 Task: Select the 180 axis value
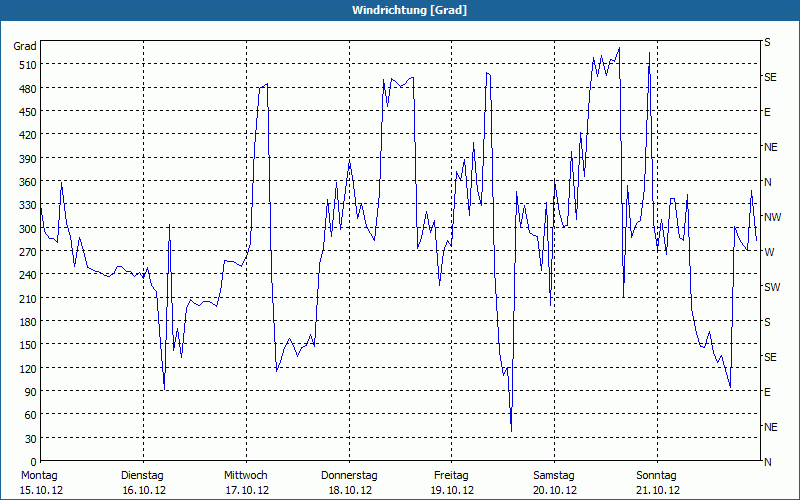point(28,322)
